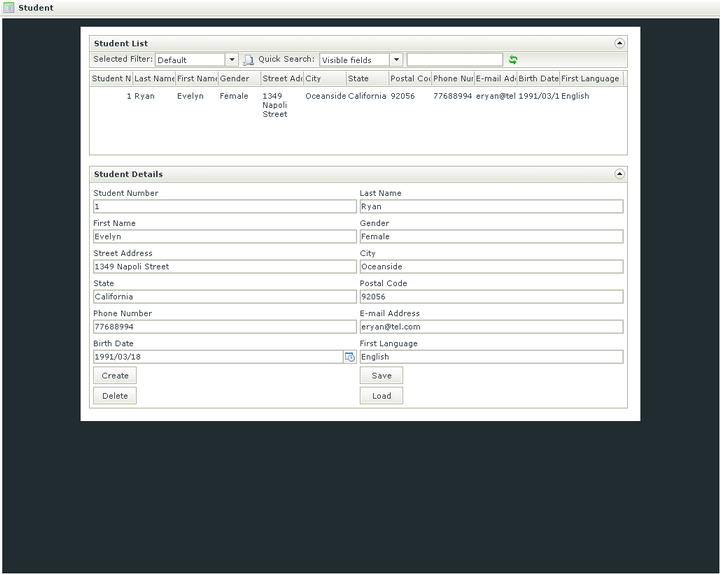Select the '1991/03/1' birth date list cell
The width and height of the screenshot is (720, 574).
(x=539, y=96)
